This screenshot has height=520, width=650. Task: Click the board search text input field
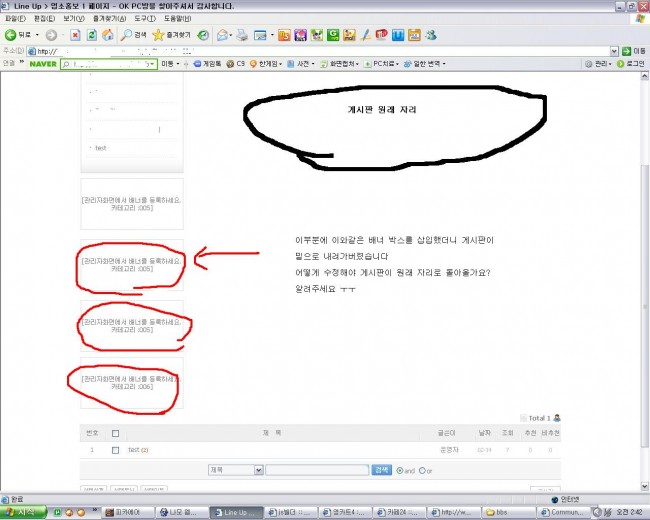pos(317,470)
